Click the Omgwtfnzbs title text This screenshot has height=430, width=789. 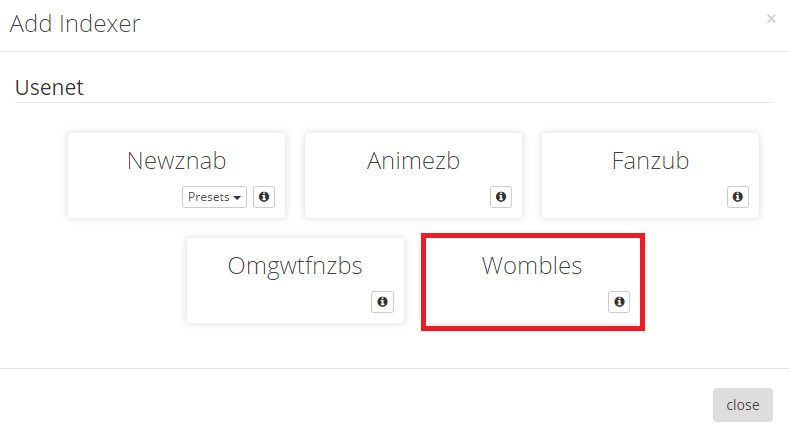point(295,265)
